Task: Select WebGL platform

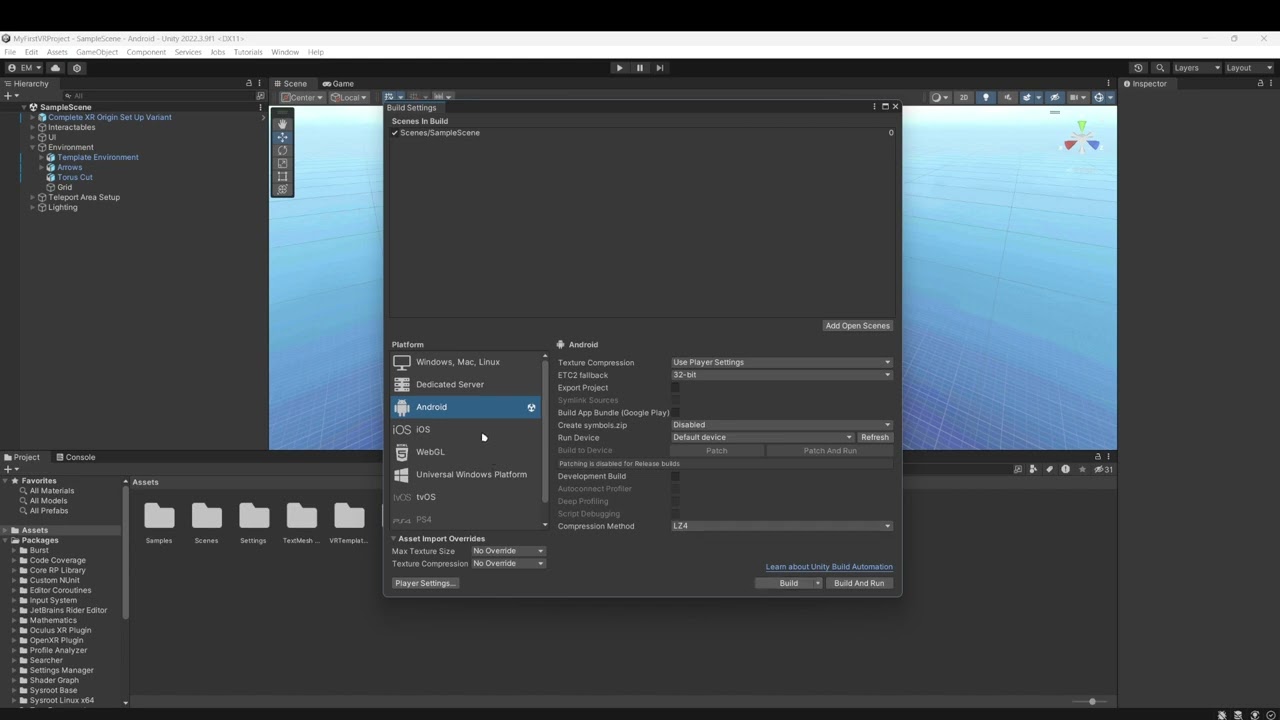Action: point(465,452)
